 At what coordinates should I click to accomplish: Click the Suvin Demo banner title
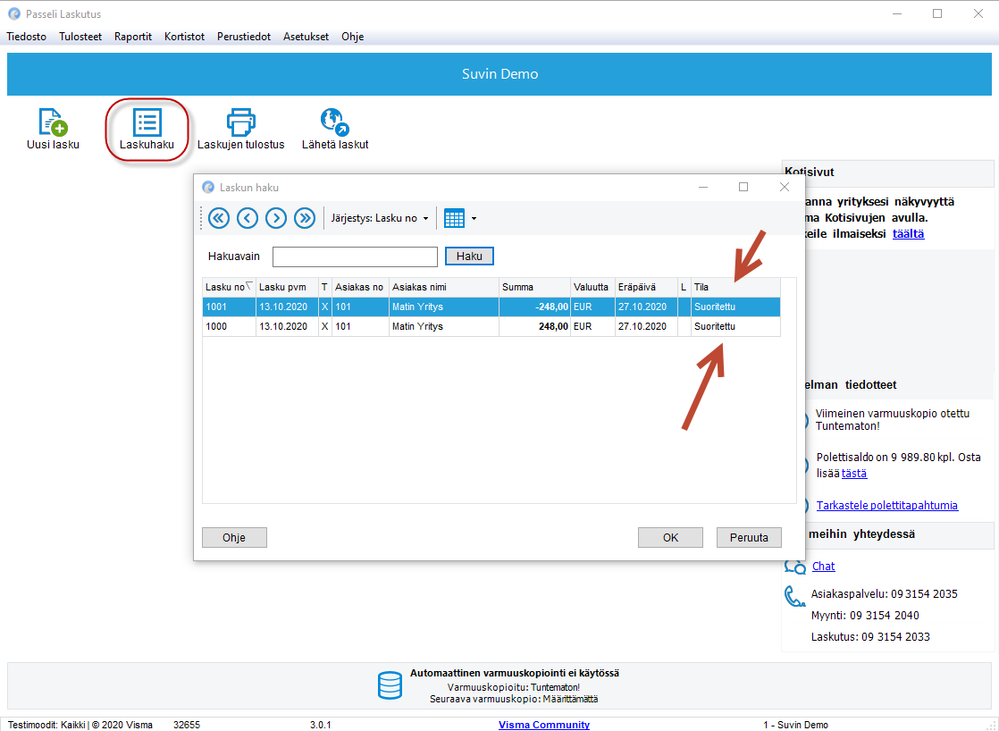(x=500, y=74)
